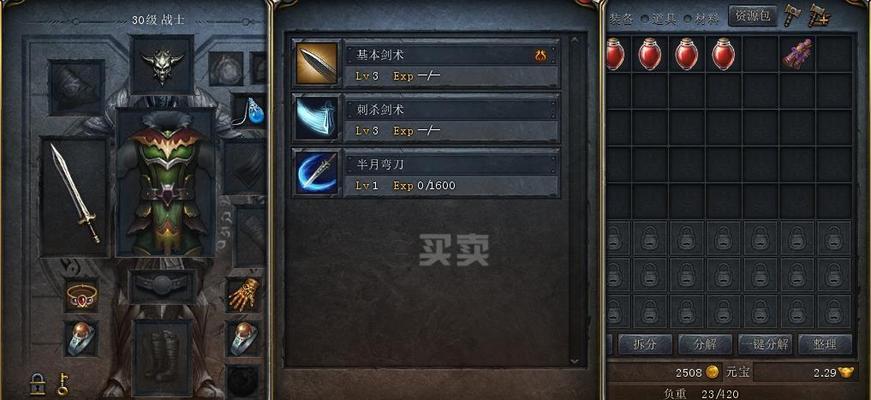The width and height of the screenshot is (871, 400).
Task: Click the purple scroll item in inventory
Action: tap(798, 54)
